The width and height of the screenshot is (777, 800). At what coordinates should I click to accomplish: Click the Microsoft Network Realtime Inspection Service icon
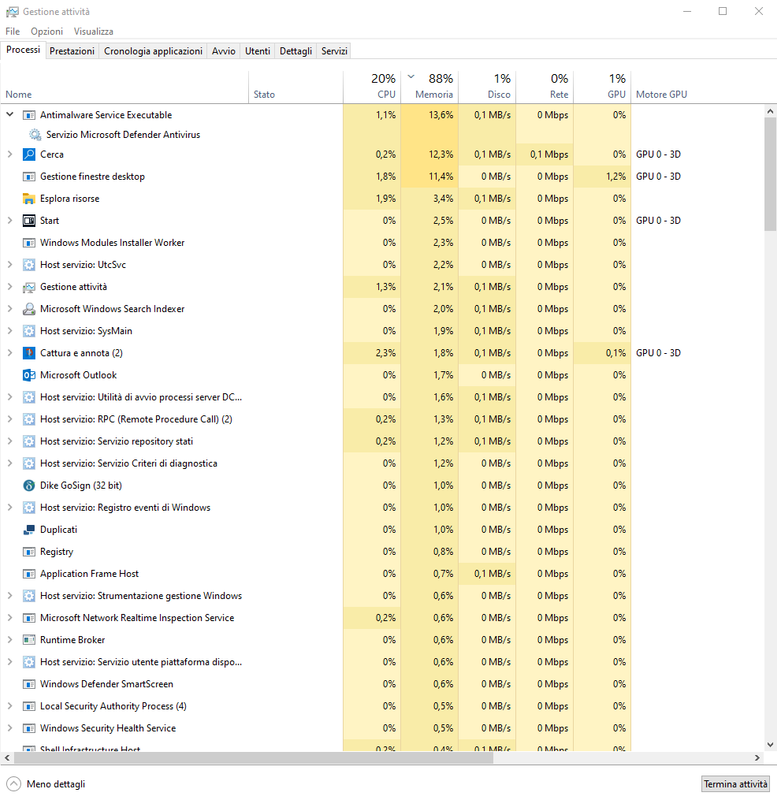pyautogui.click(x=29, y=618)
